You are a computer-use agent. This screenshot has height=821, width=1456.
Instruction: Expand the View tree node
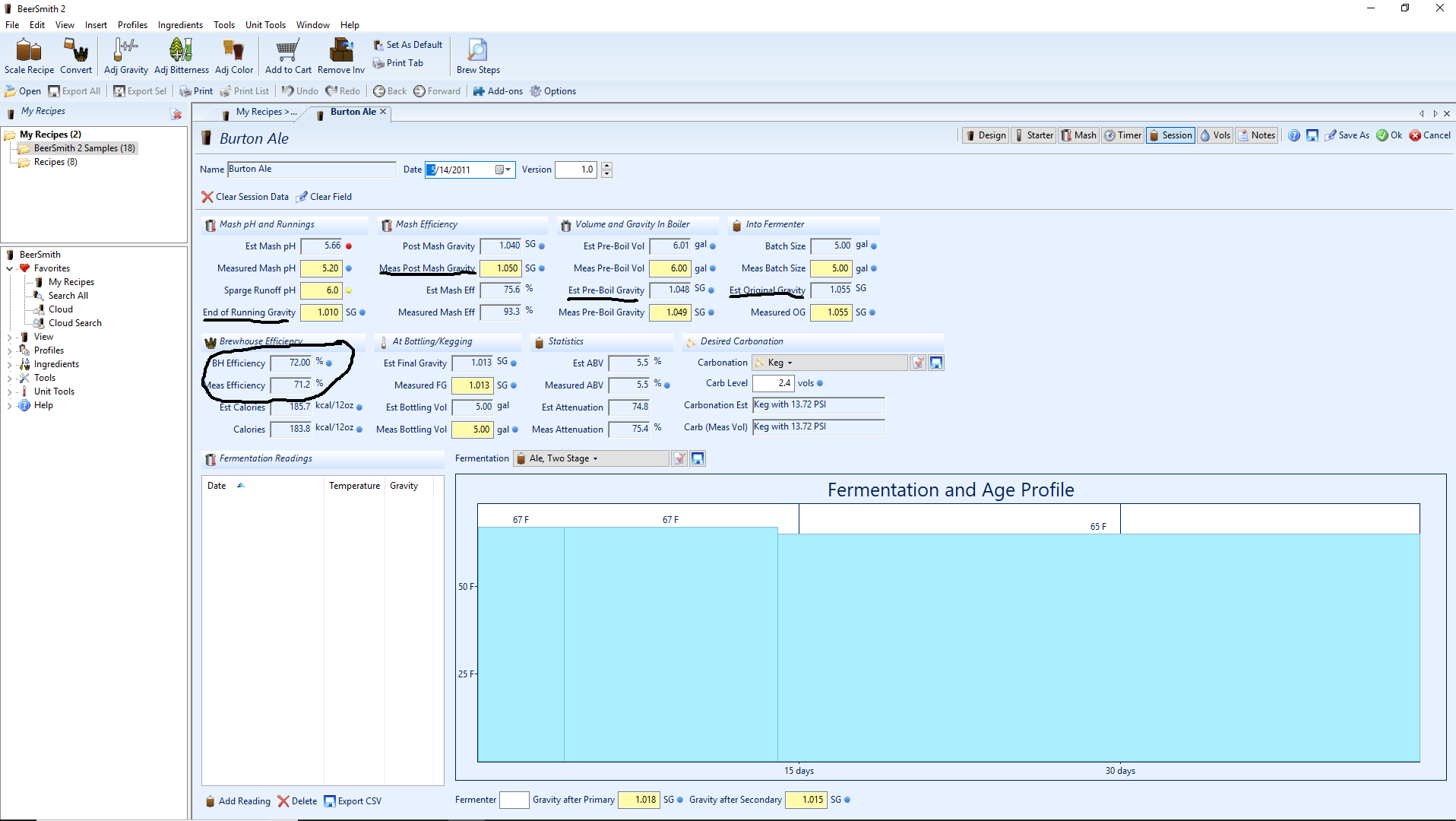(x=10, y=337)
